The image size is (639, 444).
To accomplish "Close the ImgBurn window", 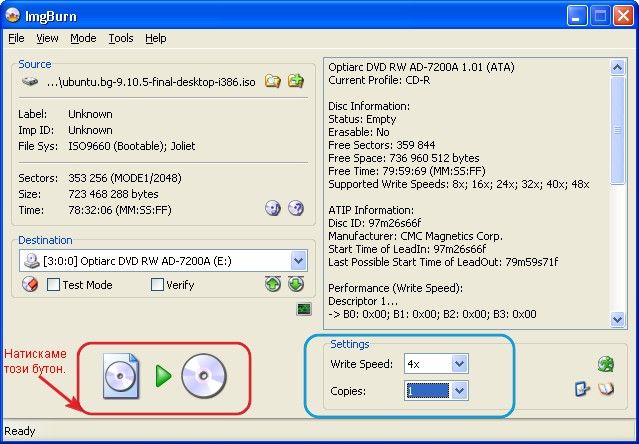I will 624,16.
